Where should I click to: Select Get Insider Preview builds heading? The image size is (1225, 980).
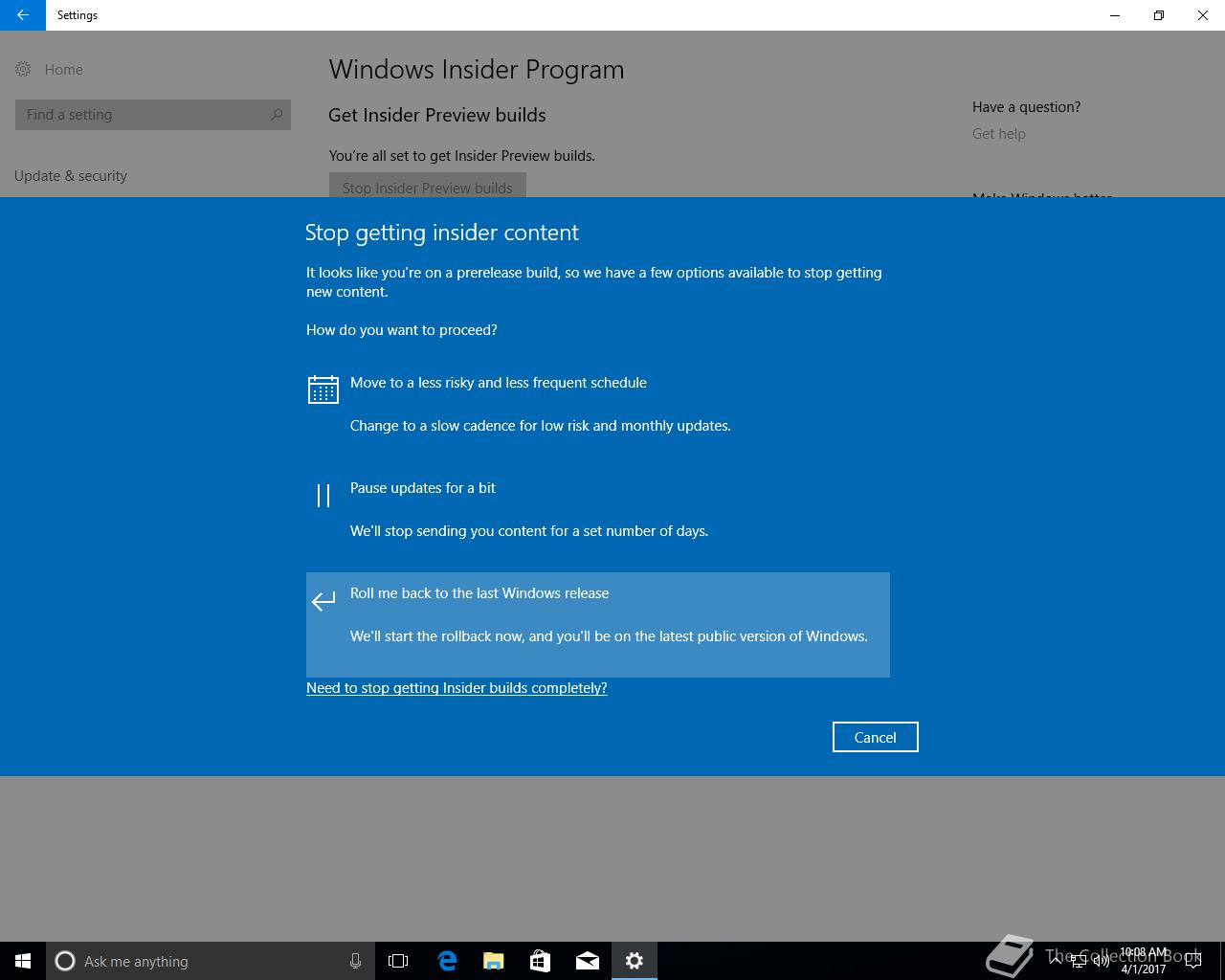[437, 115]
